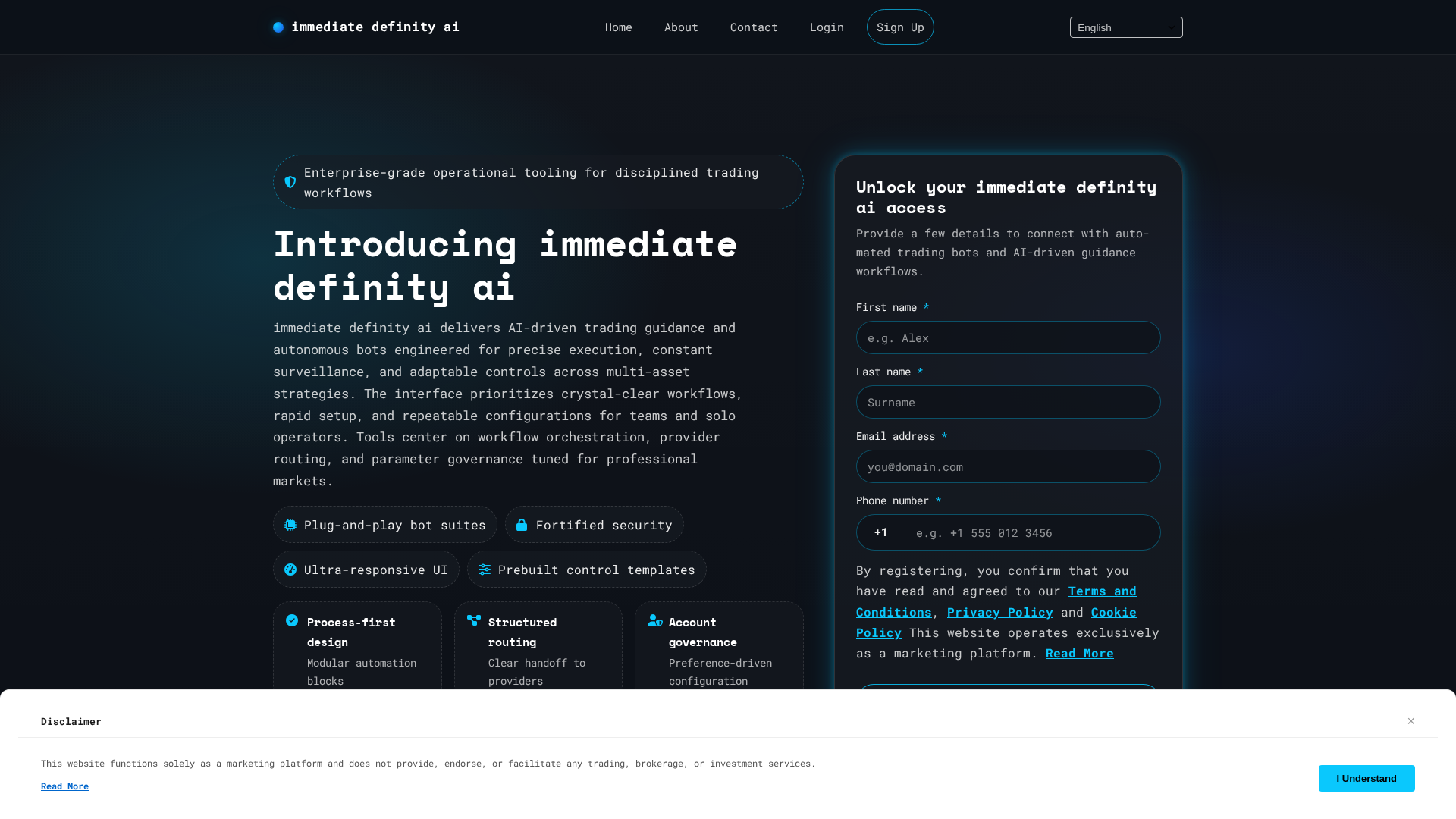
Task: Click the Account governance card title
Action: tap(703, 632)
